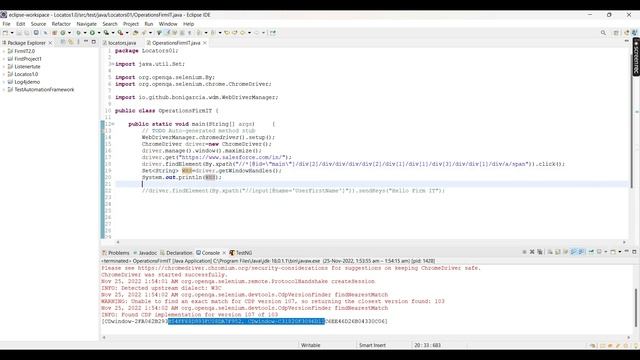Open the Window menu
This screenshot has width=640, height=360.
(x=168, y=24)
